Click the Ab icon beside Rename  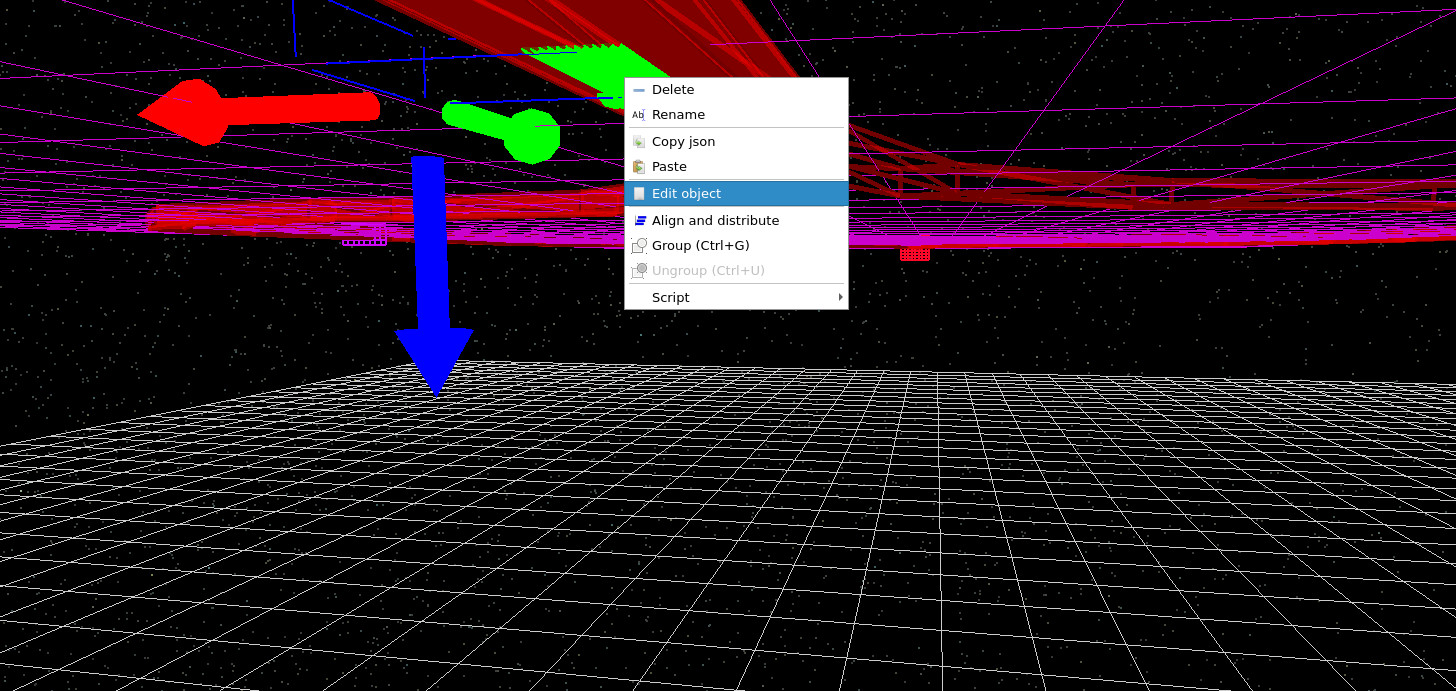pyautogui.click(x=639, y=115)
